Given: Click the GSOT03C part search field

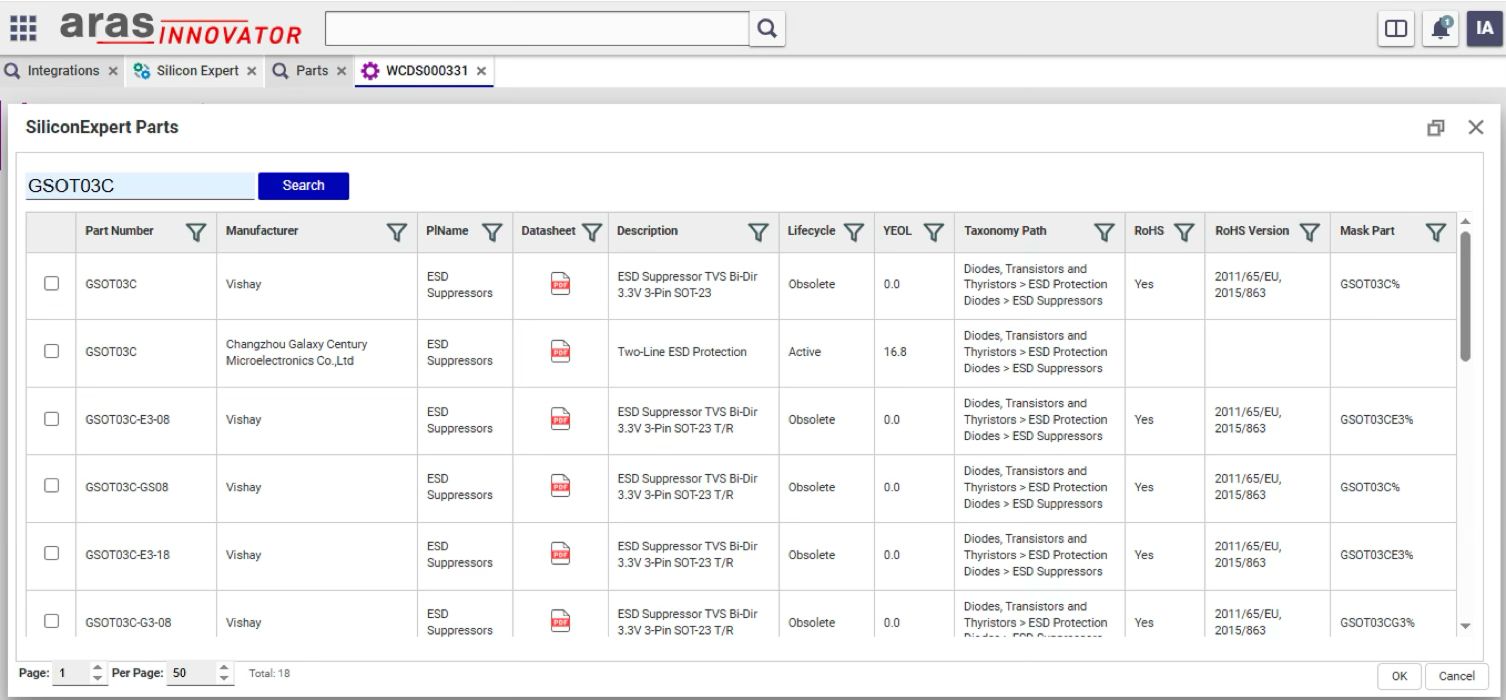Looking at the screenshot, I should click(140, 186).
